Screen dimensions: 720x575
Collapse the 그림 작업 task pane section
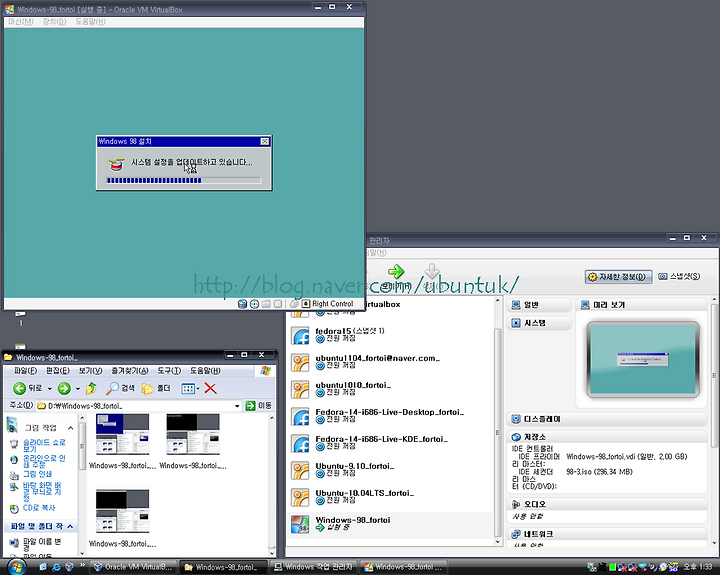(x=70, y=428)
